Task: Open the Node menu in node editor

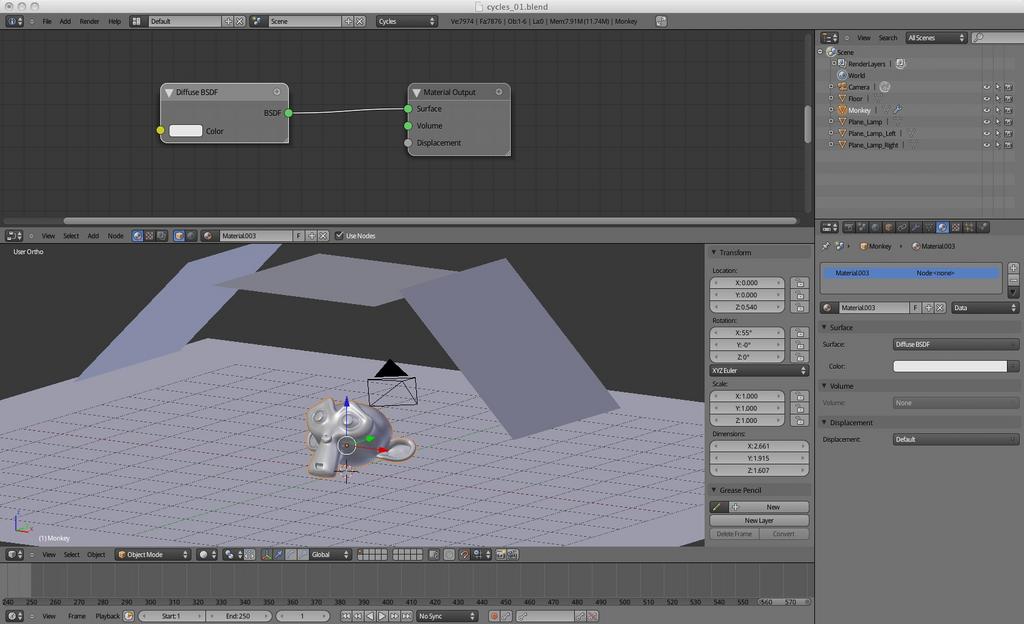Action: [116, 236]
